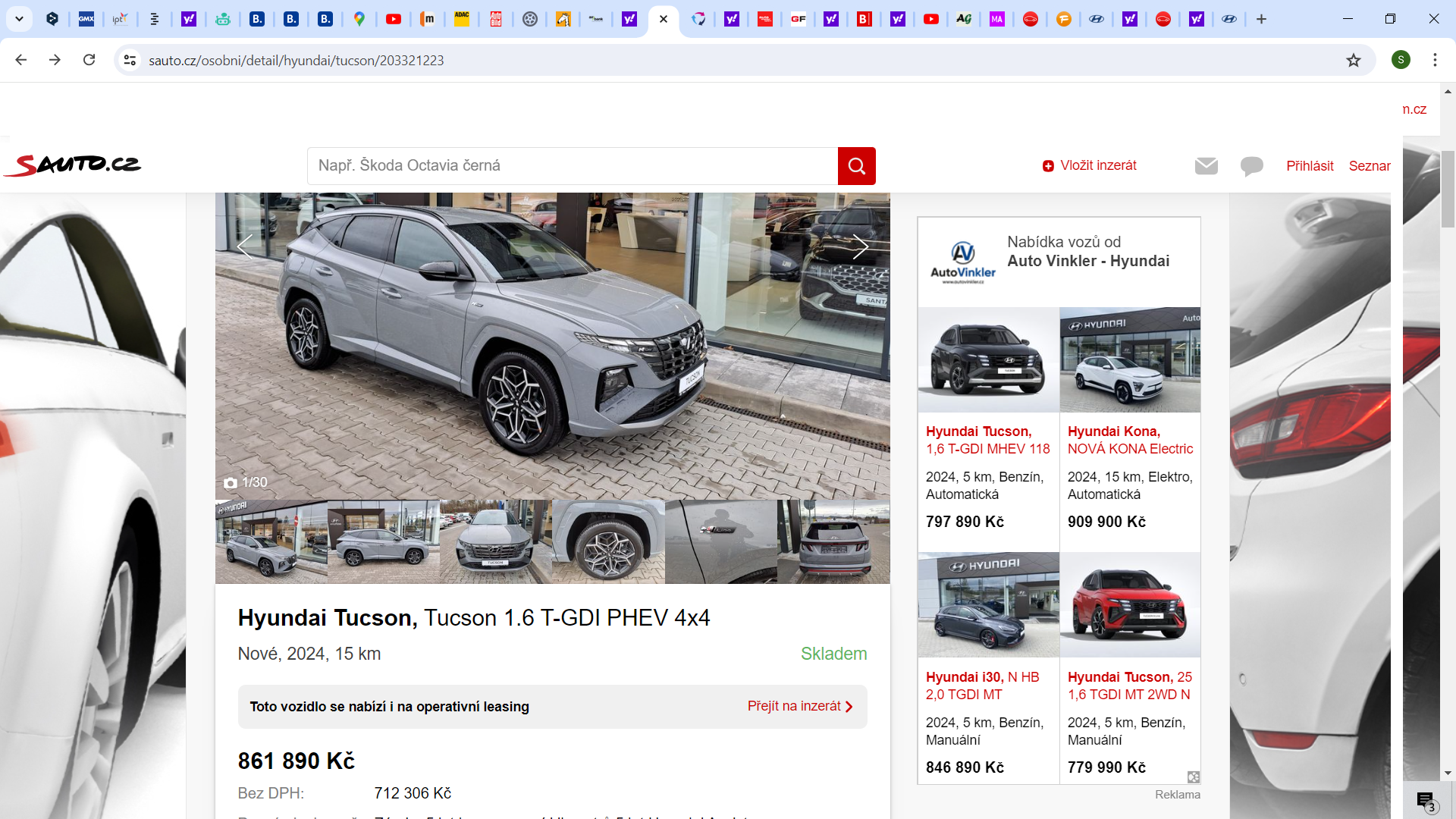This screenshot has width=1456, height=819.
Task: Click the 846 890 Kč price
Action: [965, 767]
